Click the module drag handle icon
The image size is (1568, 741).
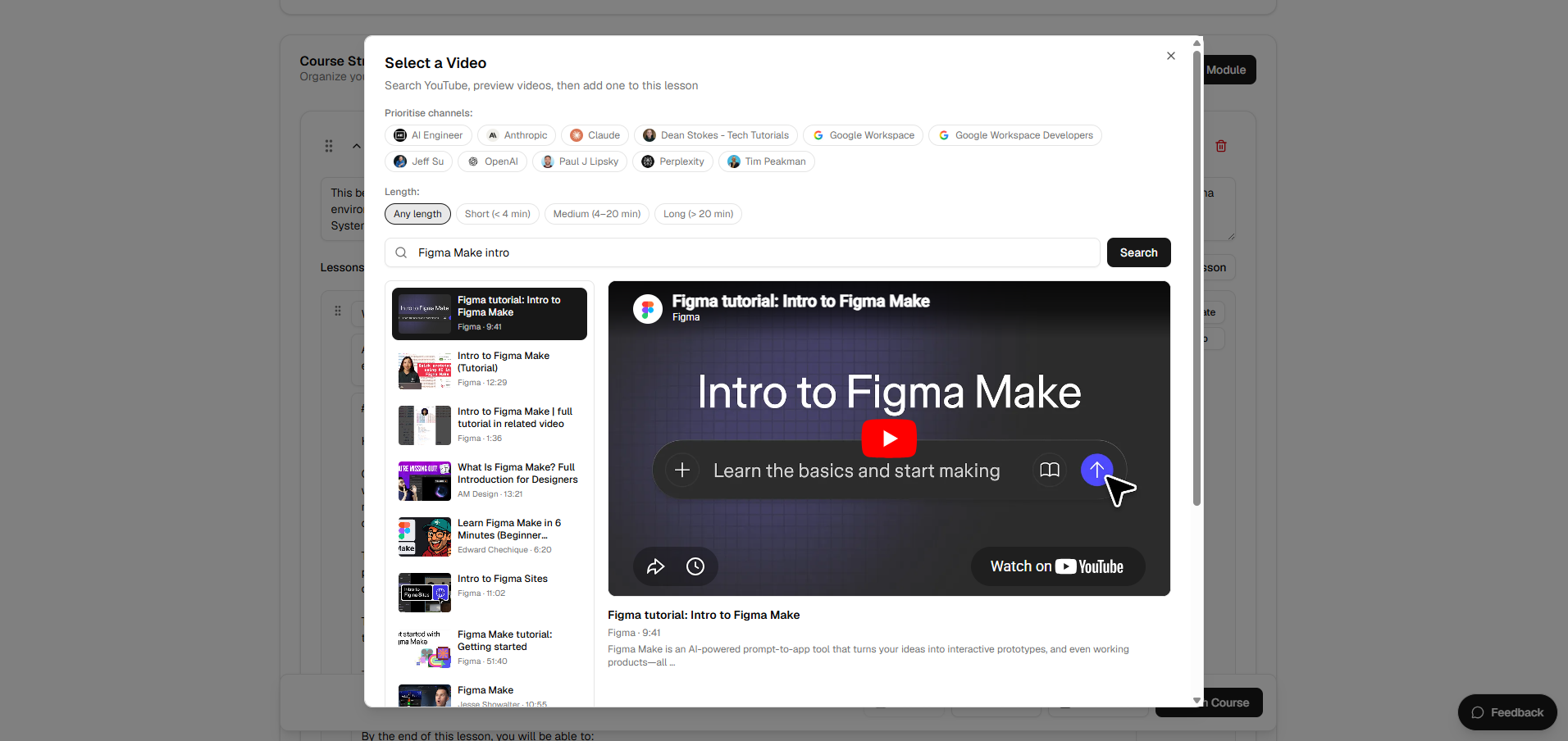click(x=329, y=146)
